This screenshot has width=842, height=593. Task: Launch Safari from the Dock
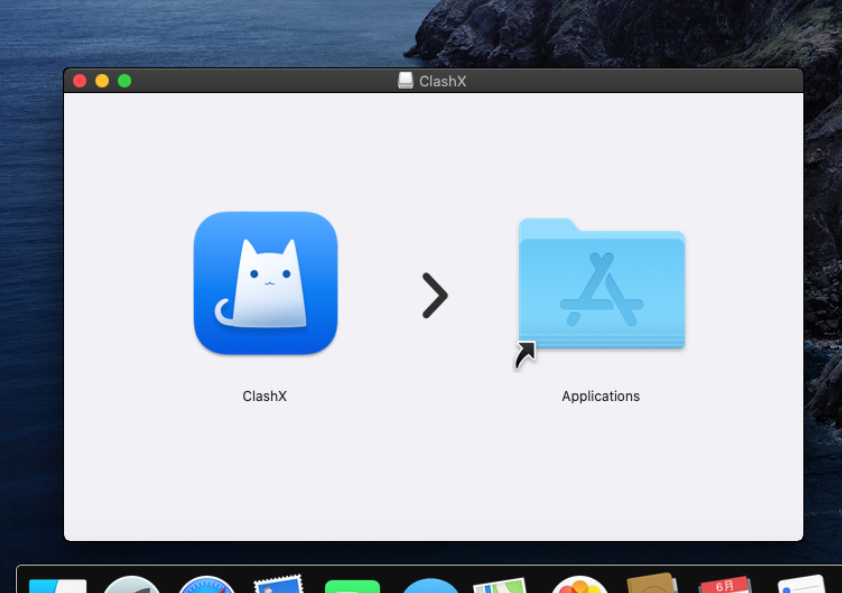coord(206,584)
